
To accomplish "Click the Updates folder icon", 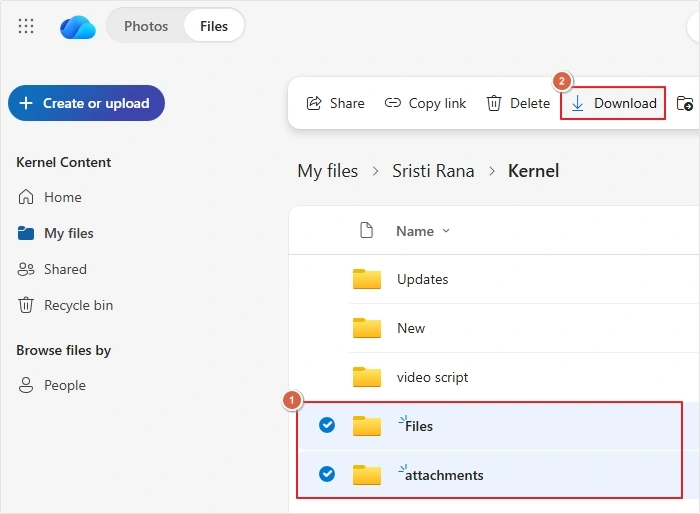I will click(367, 279).
